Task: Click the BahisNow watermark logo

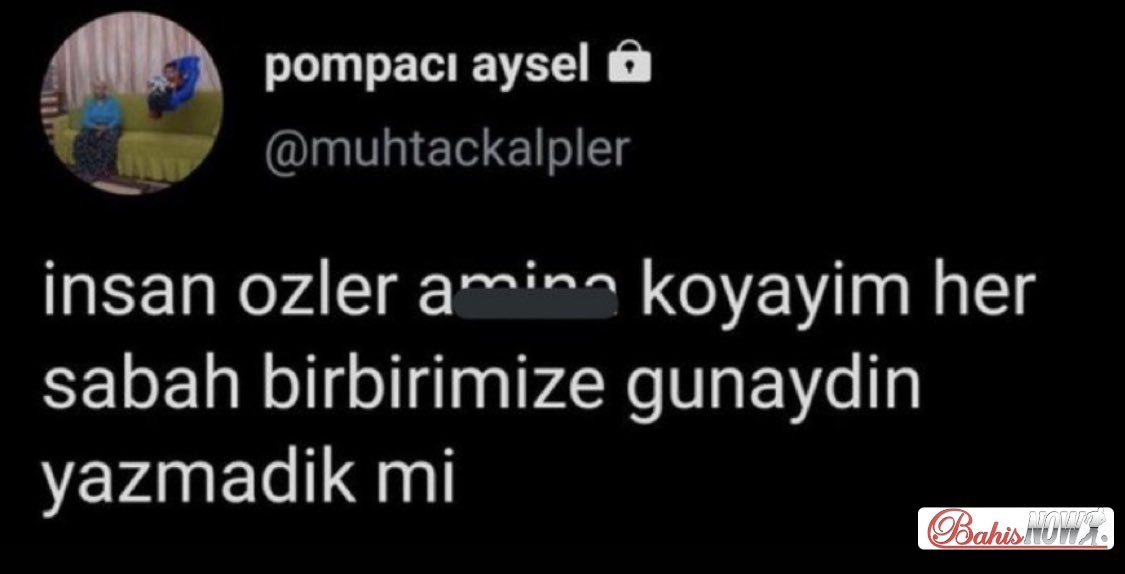Action: pyautogui.click(x=1015, y=528)
